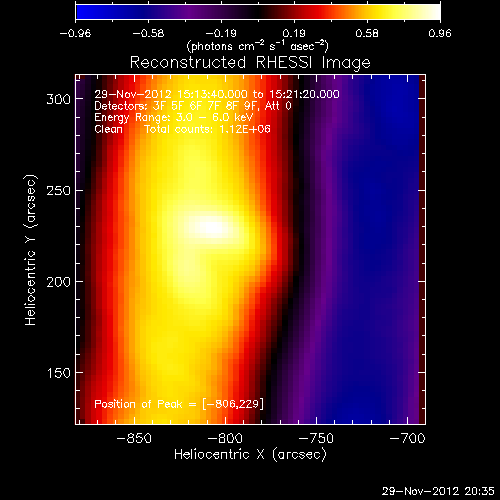Click the 150 tick label on Y axis
500x500 pixels.
59,373
